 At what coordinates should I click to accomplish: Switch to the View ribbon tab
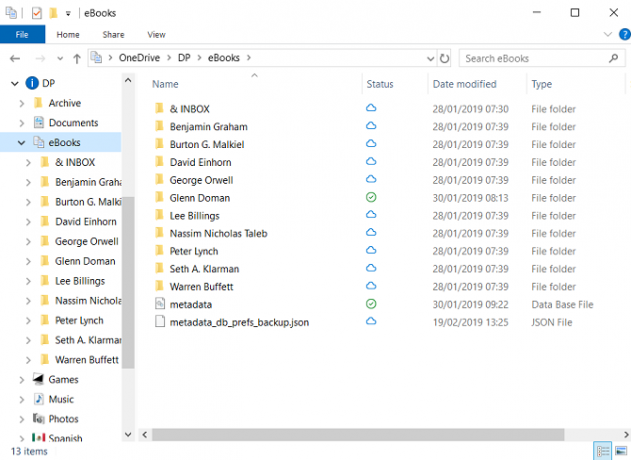[x=156, y=35]
